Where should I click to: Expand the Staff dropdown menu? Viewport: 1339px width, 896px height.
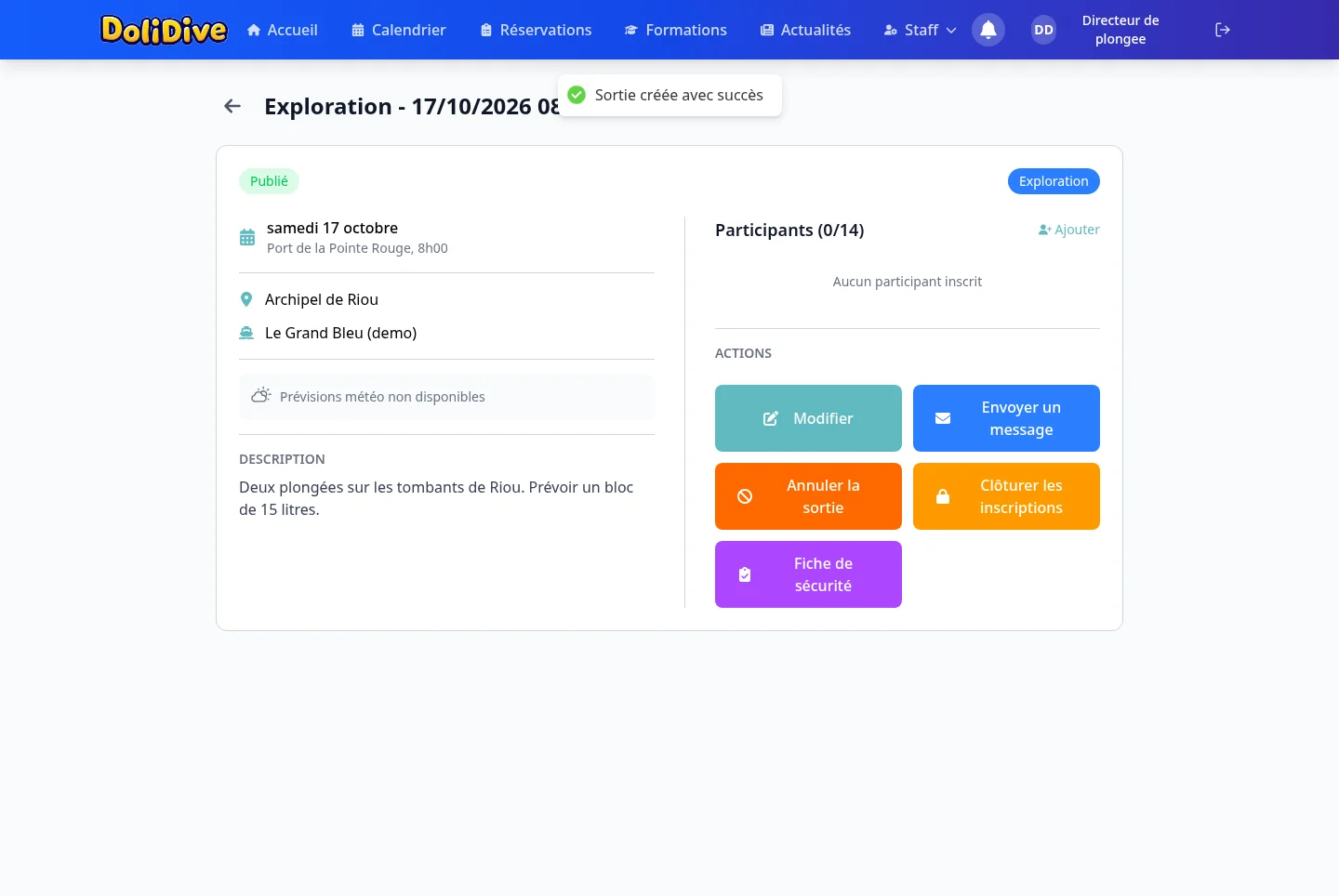click(x=920, y=30)
